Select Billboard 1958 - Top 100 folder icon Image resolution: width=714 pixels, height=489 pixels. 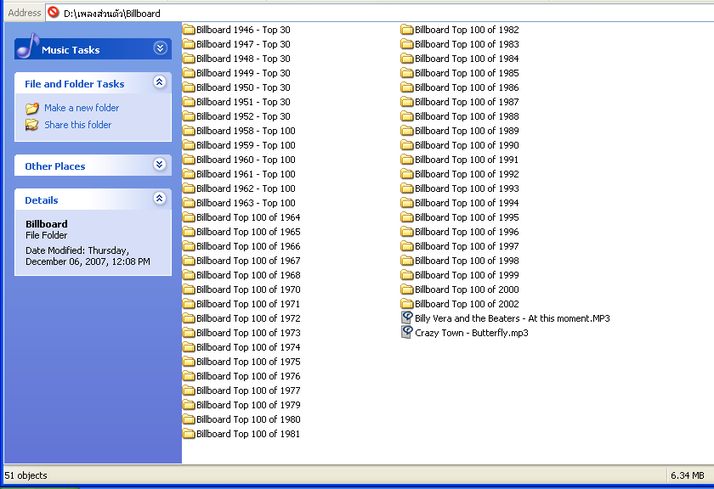pos(189,131)
